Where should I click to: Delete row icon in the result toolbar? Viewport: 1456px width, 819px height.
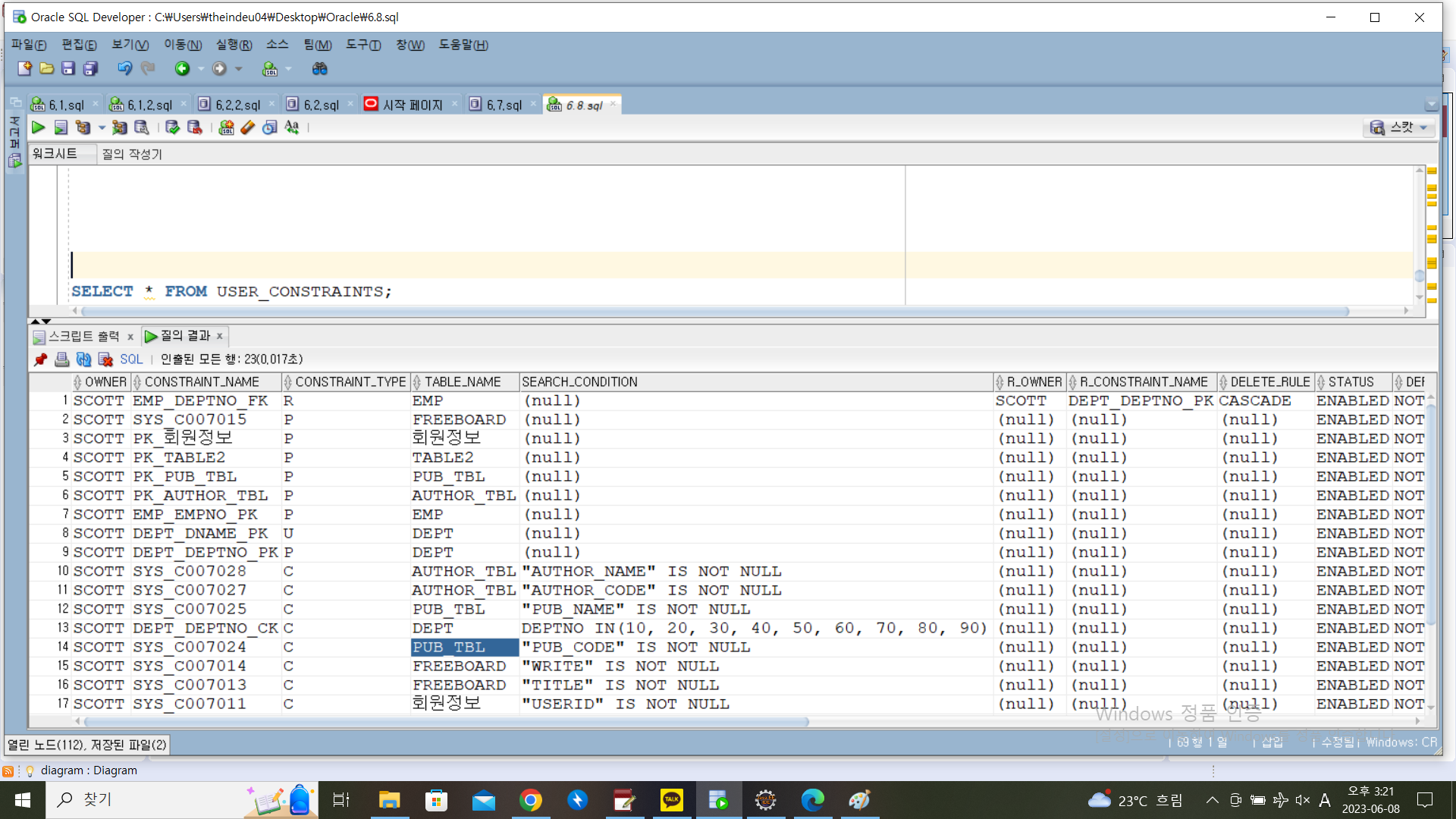(x=105, y=359)
